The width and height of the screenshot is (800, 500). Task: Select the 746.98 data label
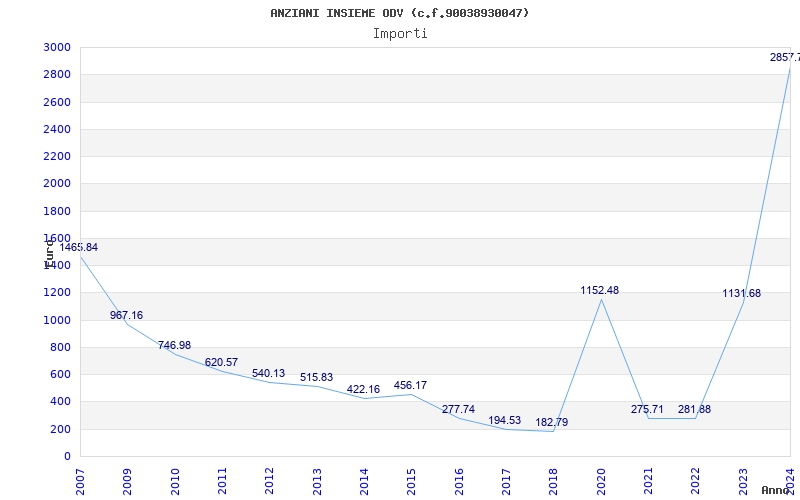[x=174, y=345]
